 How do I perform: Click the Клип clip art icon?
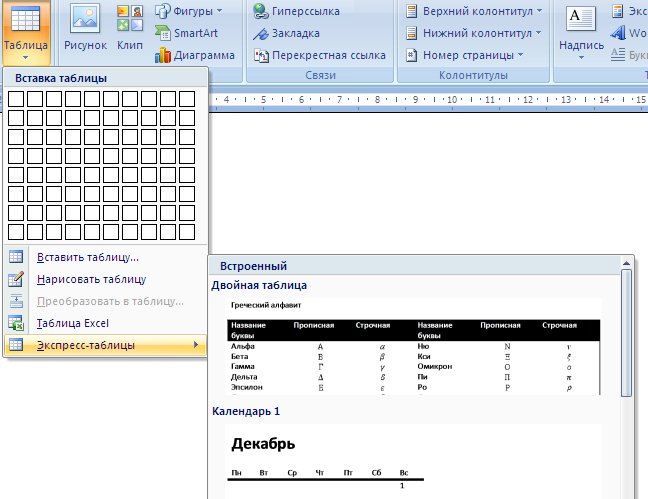[x=130, y=18]
